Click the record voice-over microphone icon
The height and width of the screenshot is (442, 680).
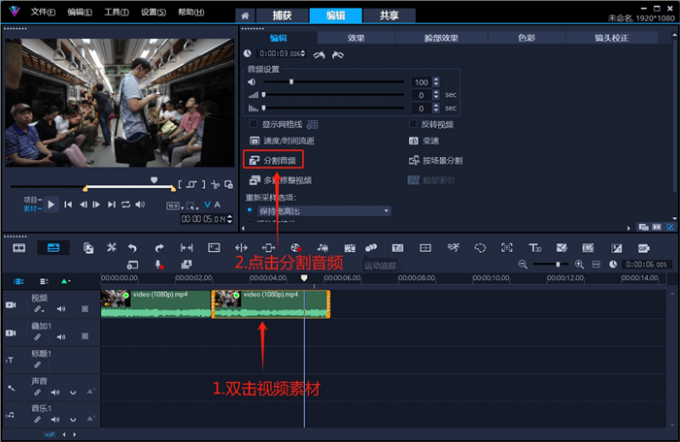tap(159, 264)
